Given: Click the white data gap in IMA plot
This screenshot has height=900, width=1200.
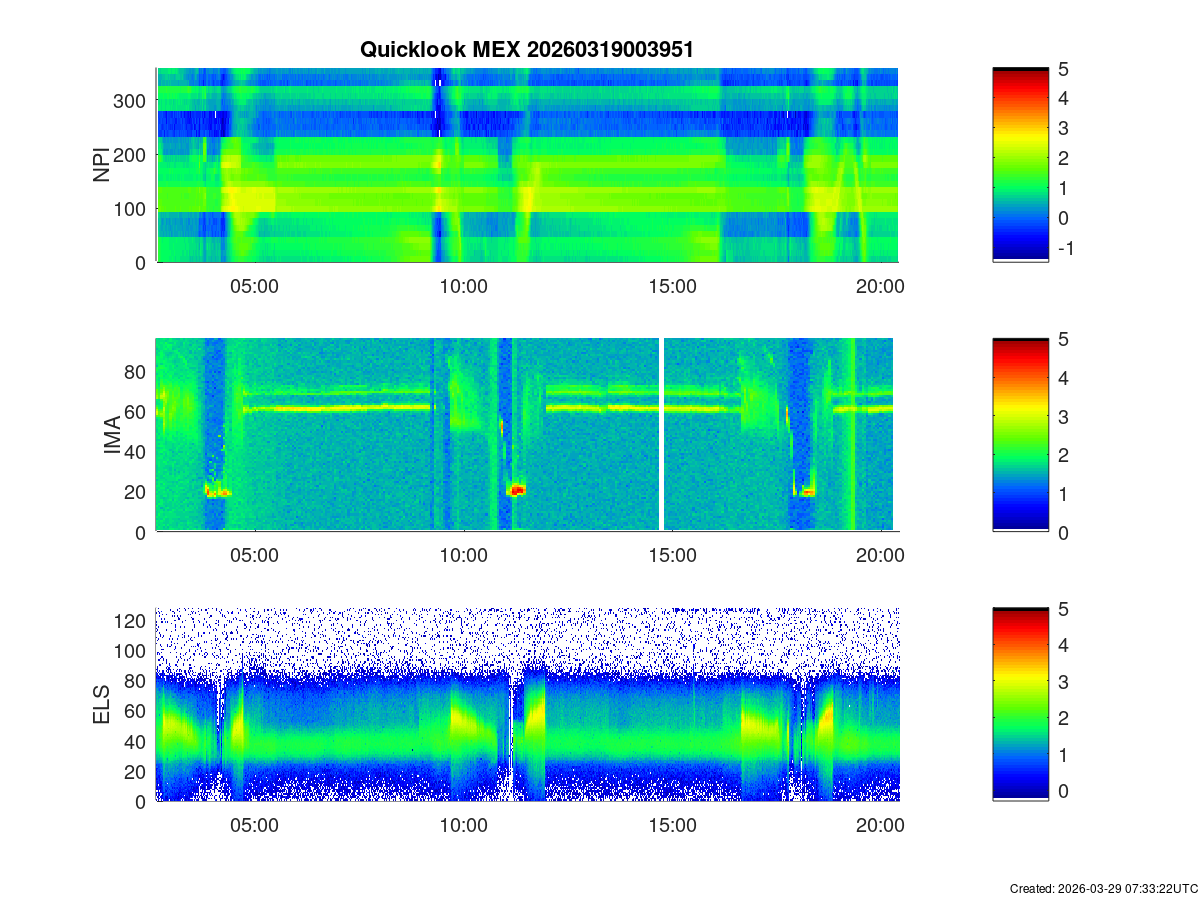Looking at the screenshot, I should click(x=661, y=434).
